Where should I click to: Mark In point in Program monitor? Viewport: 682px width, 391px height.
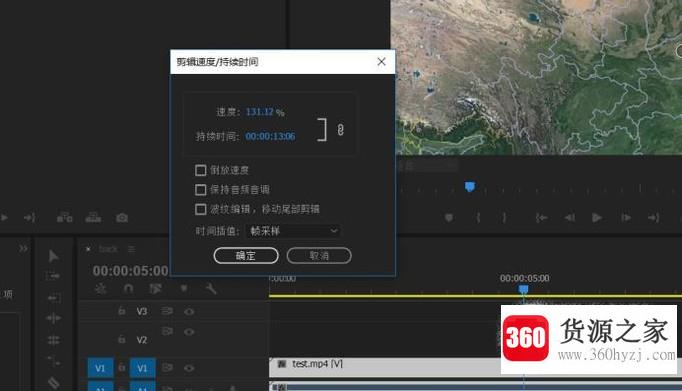click(x=478, y=217)
